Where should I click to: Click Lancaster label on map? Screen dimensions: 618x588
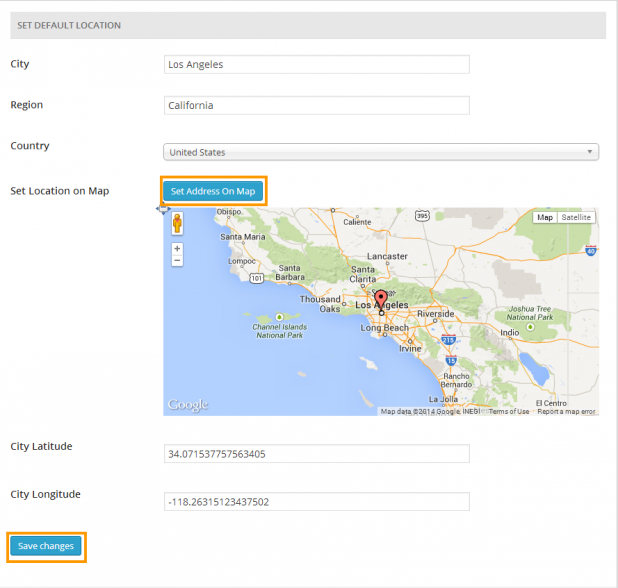pyautogui.click(x=387, y=256)
